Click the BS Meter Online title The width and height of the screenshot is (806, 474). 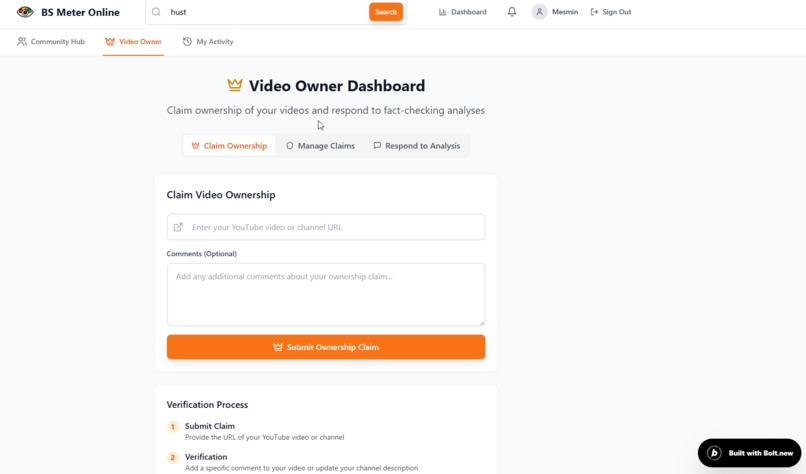(x=80, y=12)
